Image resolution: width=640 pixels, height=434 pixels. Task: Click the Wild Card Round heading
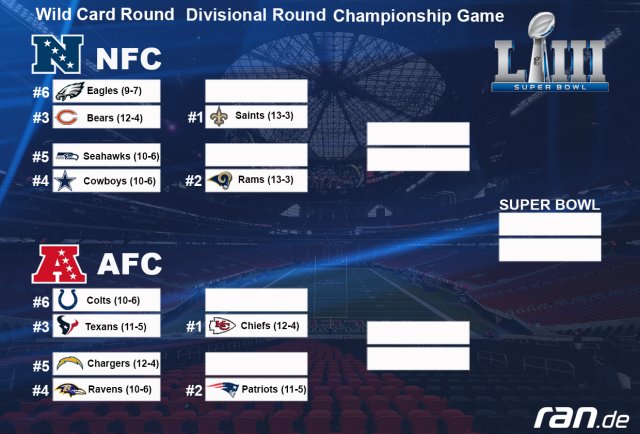[105, 14]
